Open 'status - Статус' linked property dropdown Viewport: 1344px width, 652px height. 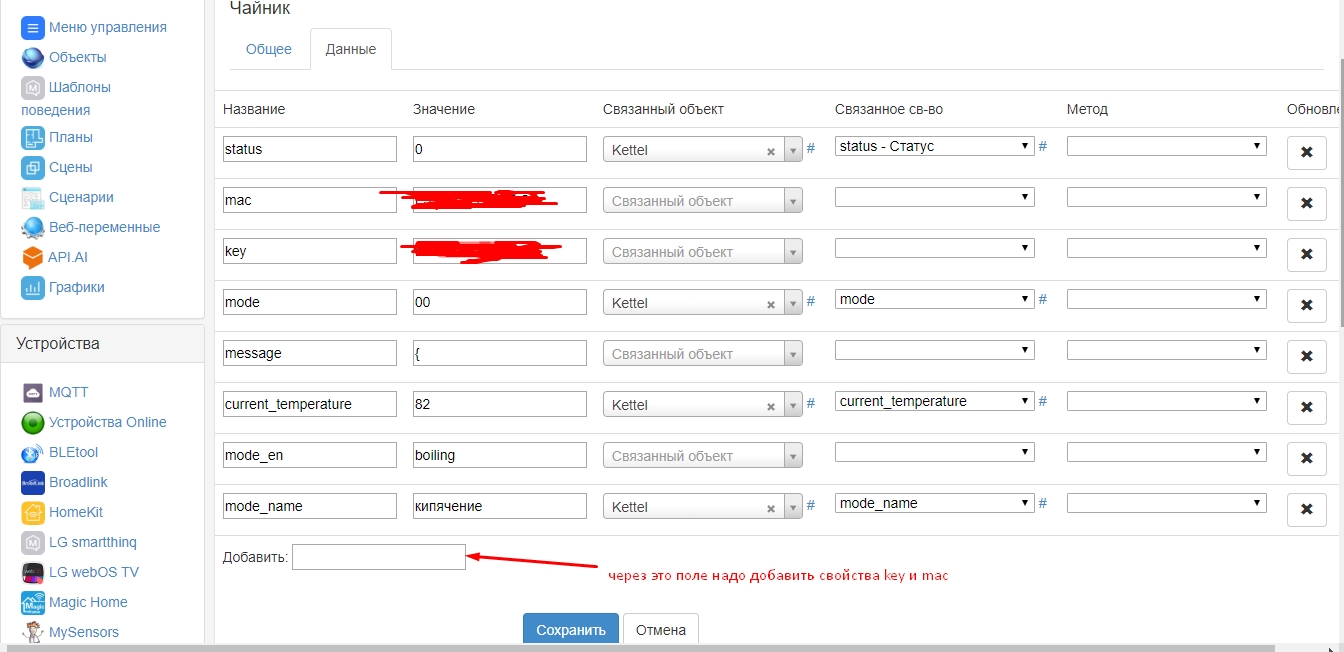click(x=935, y=146)
